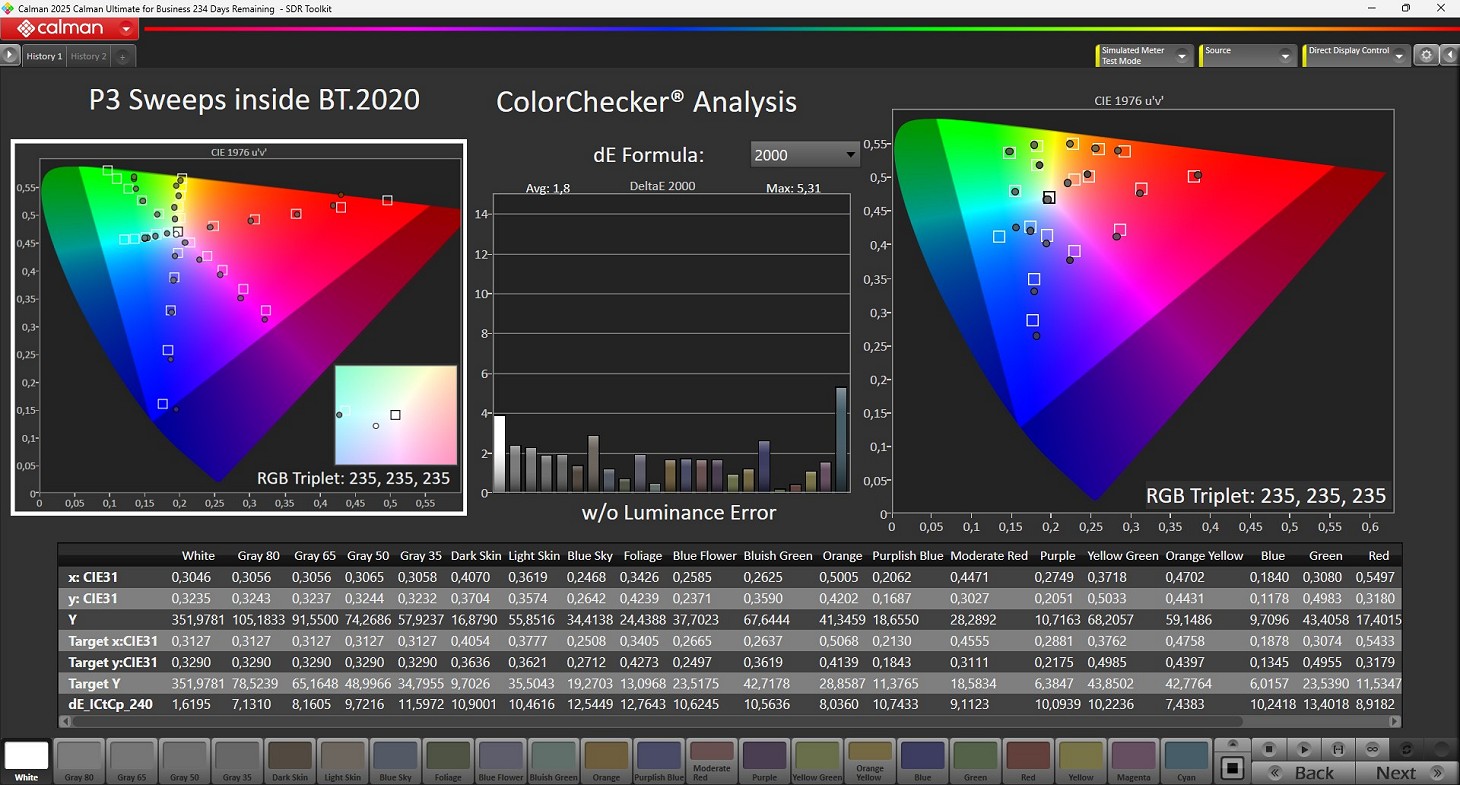The image size is (1460, 785).
Task: Select the Light Skin patch
Action: (342, 761)
